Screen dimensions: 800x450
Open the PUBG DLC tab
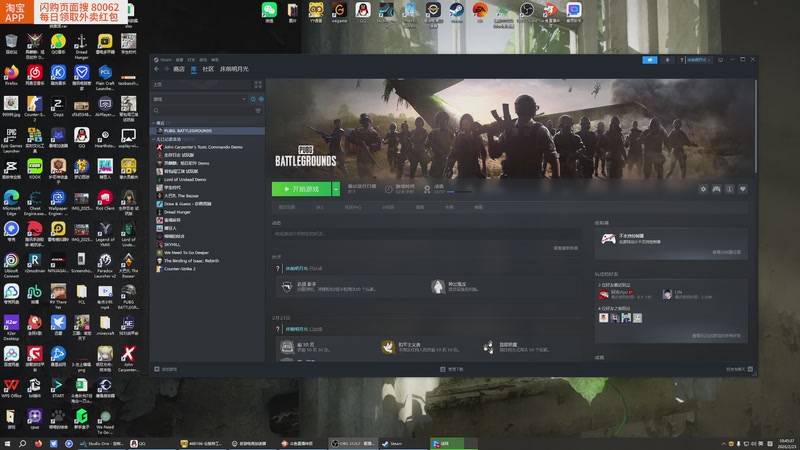(x=319, y=208)
